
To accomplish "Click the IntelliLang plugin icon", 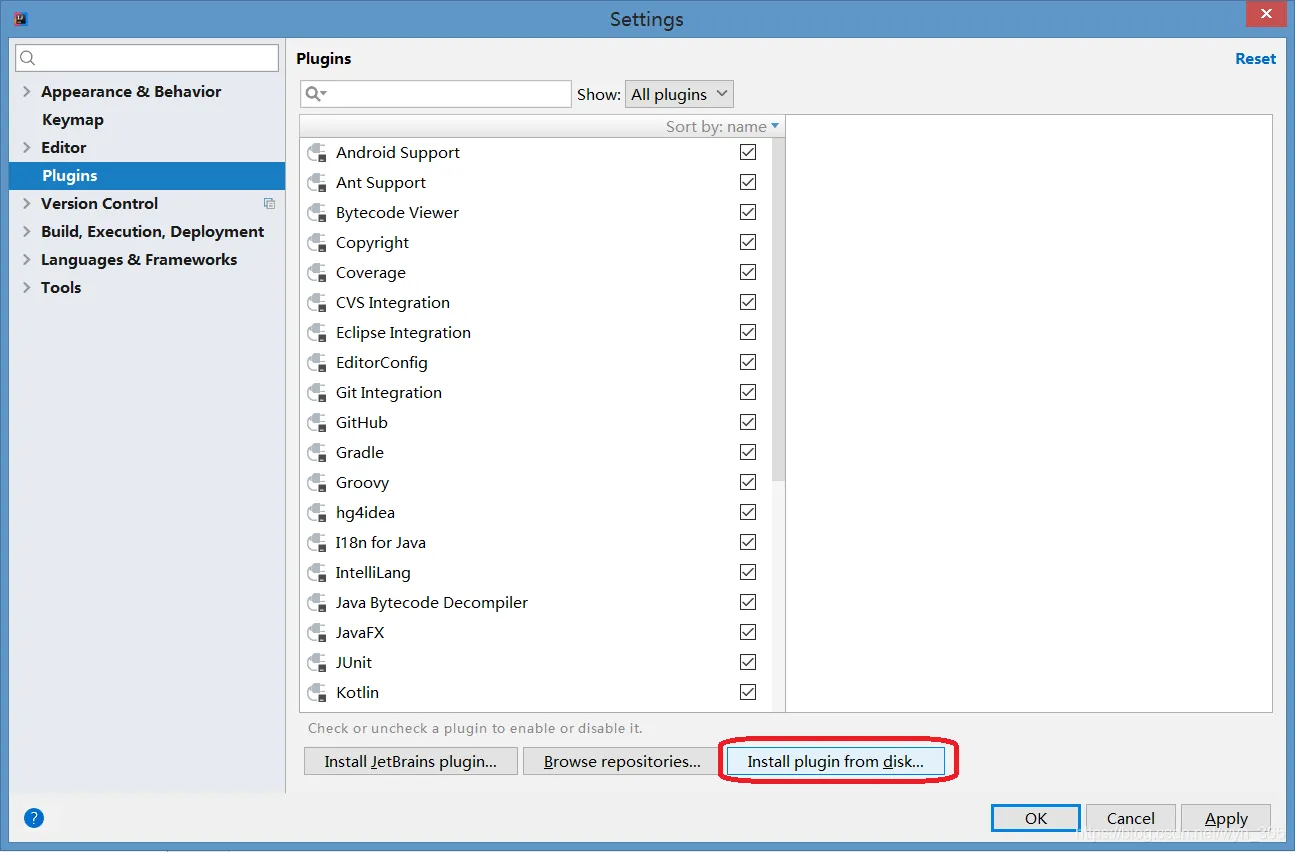I will 318,573.
